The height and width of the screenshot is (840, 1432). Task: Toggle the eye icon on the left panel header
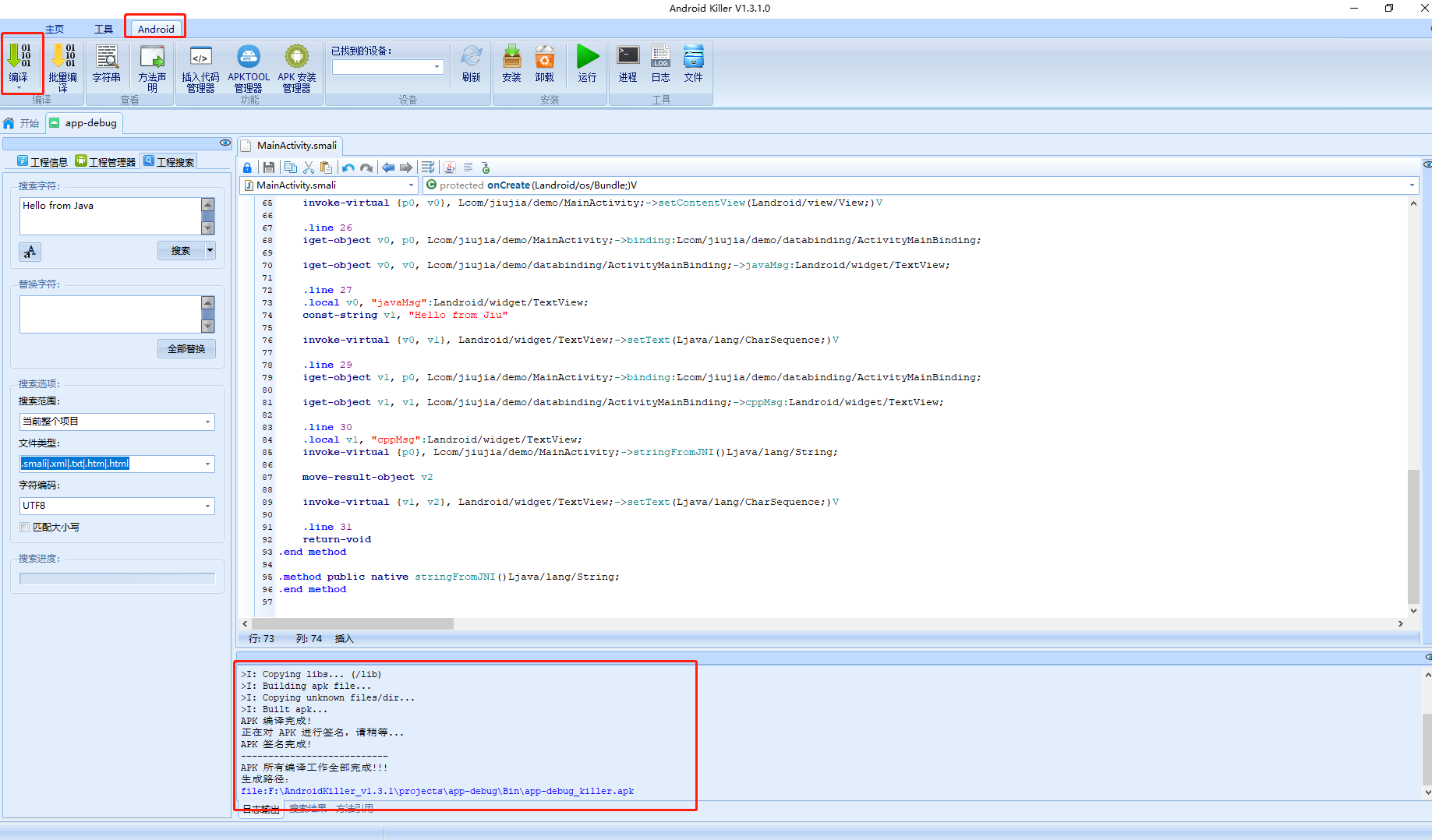point(225,143)
